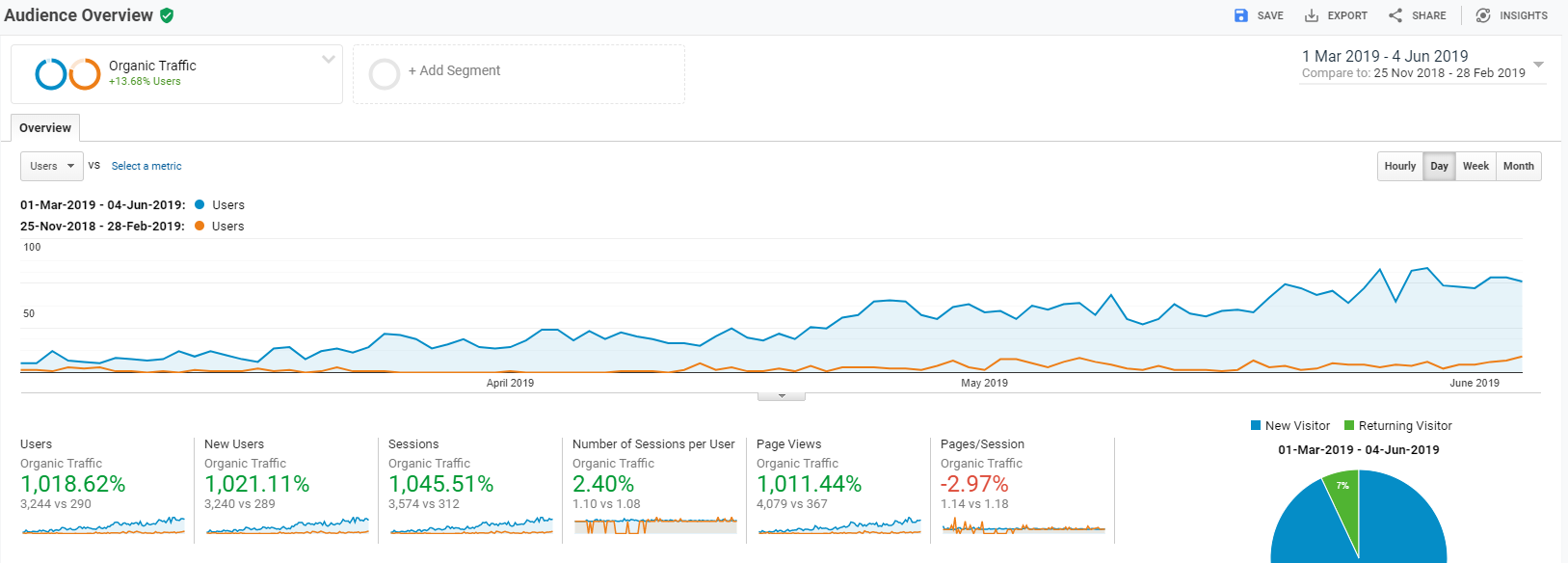The height and width of the screenshot is (563, 1568).
Task: Click the INSIGHTS label
Action: point(1524,15)
